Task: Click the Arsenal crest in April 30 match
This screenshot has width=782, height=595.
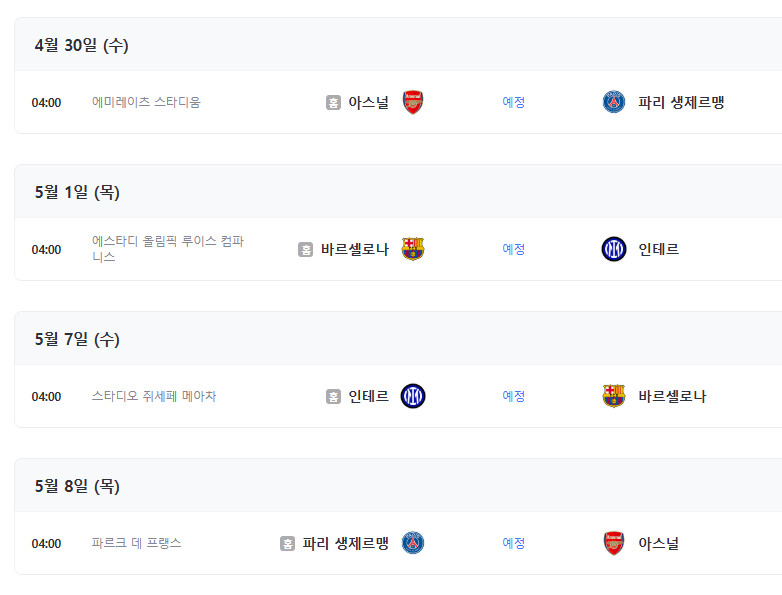Action: [413, 102]
